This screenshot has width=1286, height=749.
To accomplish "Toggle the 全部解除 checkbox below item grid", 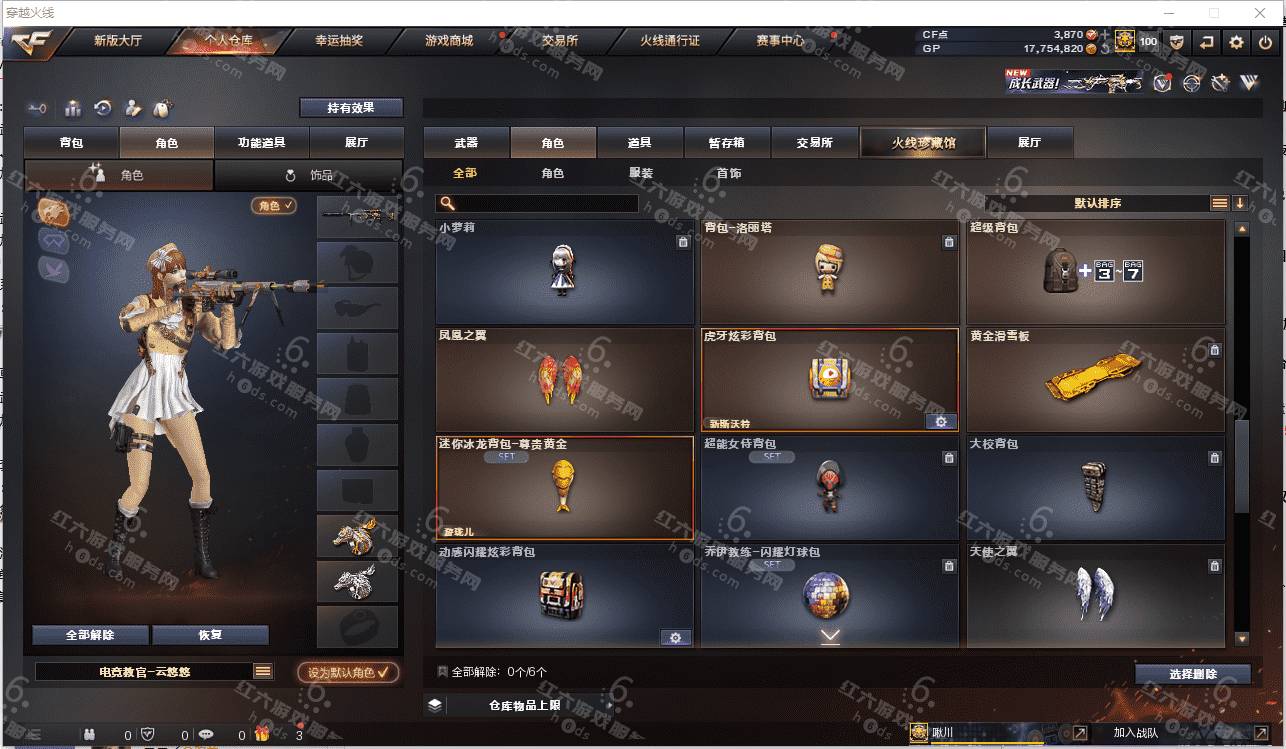I will coord(442,672).
